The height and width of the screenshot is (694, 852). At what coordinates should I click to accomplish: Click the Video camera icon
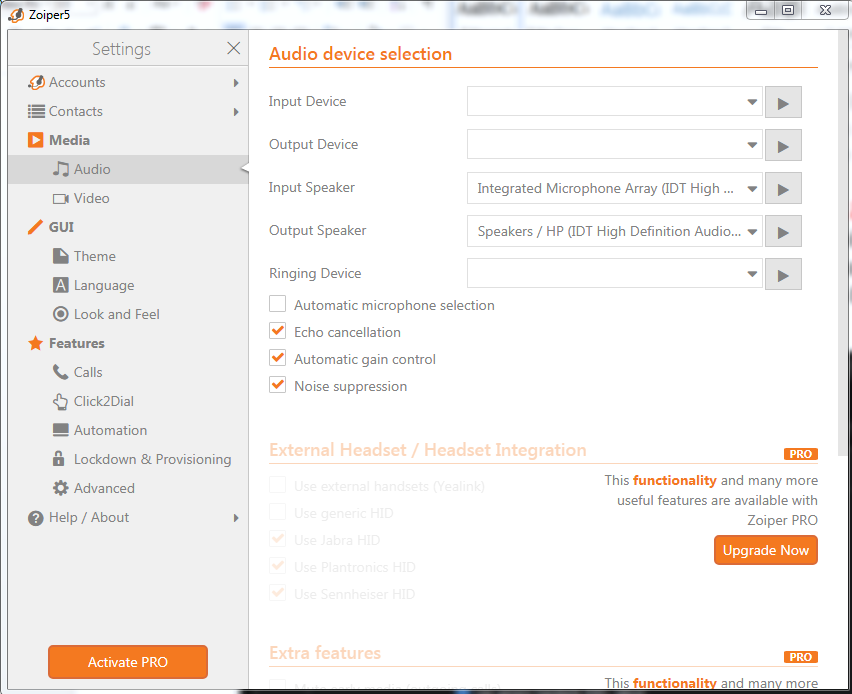61,198
